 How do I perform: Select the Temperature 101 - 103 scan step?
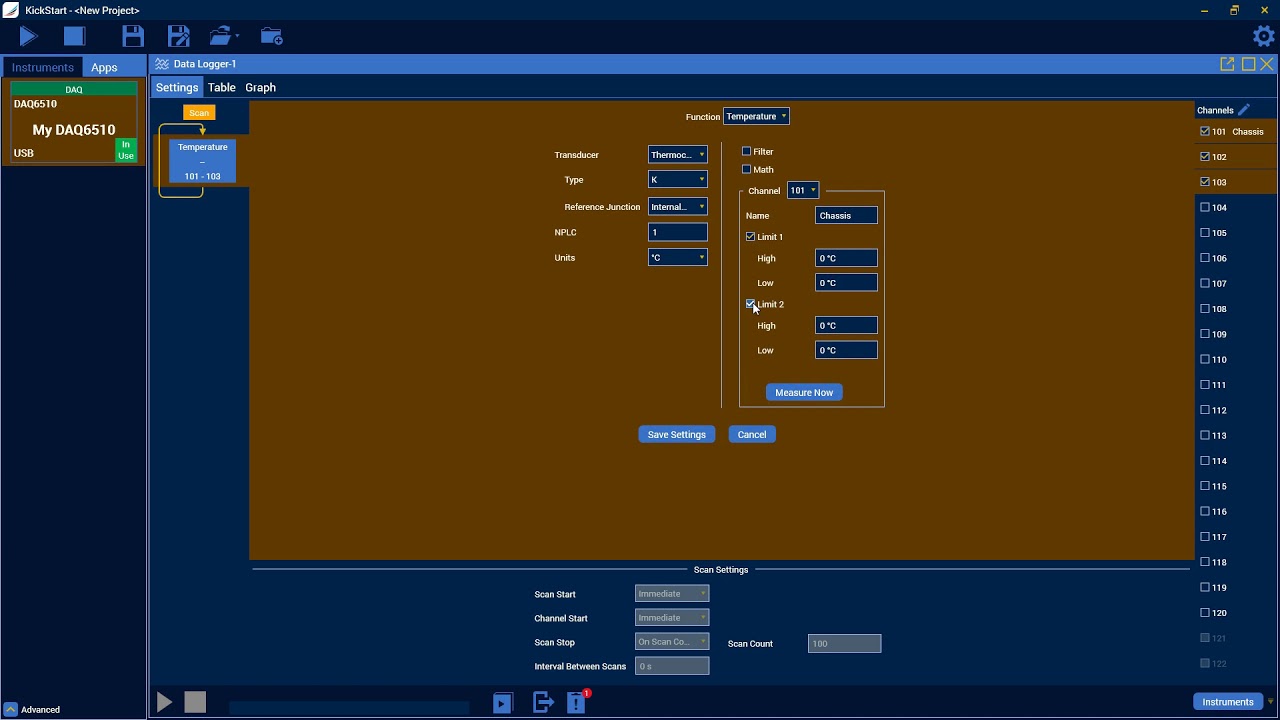click(x=202, y=161)
